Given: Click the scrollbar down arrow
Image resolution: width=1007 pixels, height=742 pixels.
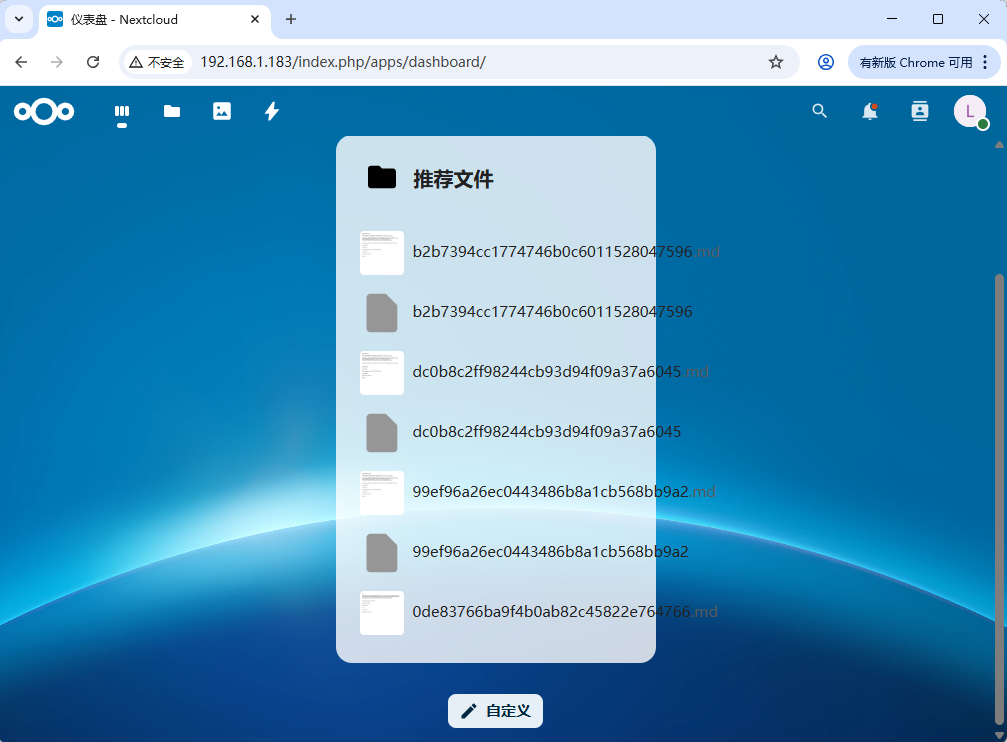Looking at the screenshot, I should tap(999, 736).
